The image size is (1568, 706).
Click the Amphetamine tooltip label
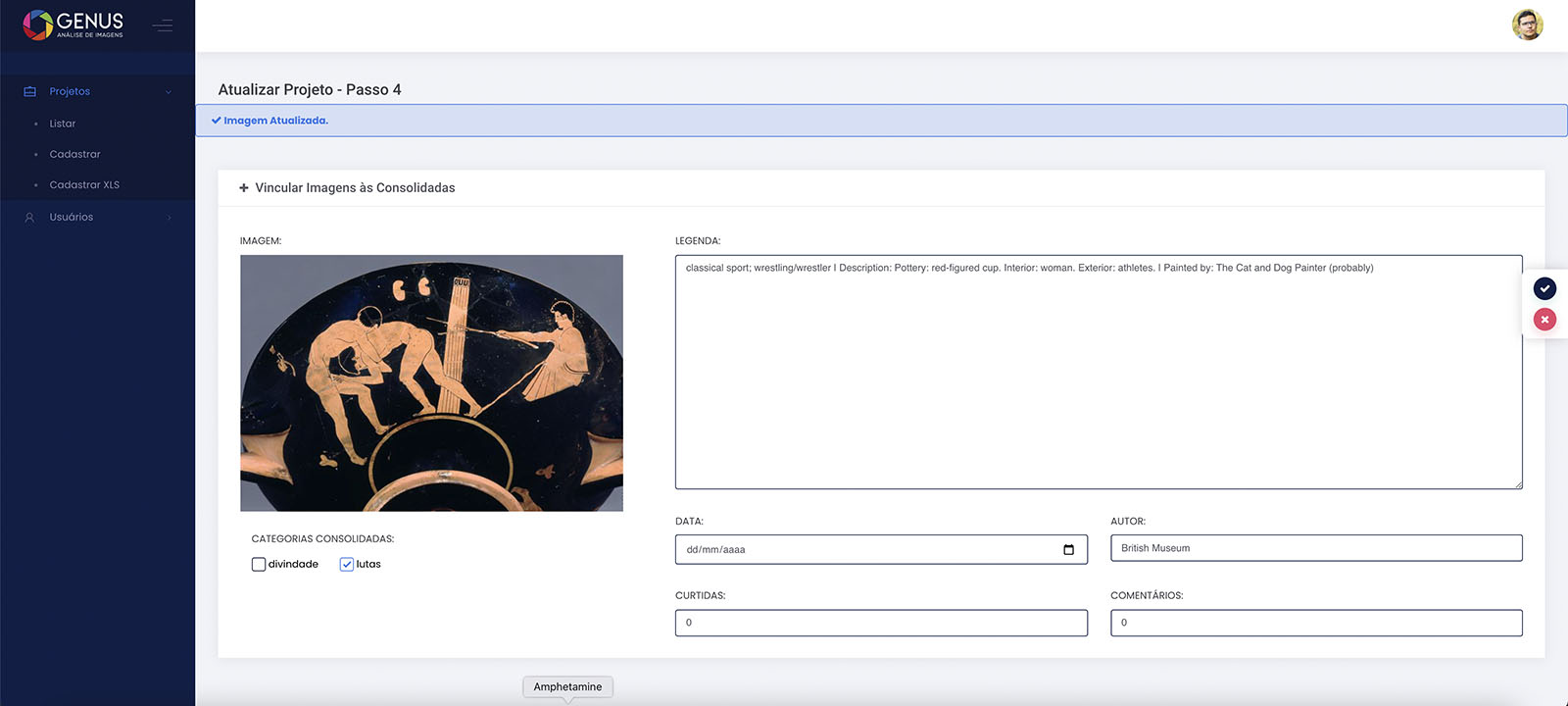click(567, 686)
